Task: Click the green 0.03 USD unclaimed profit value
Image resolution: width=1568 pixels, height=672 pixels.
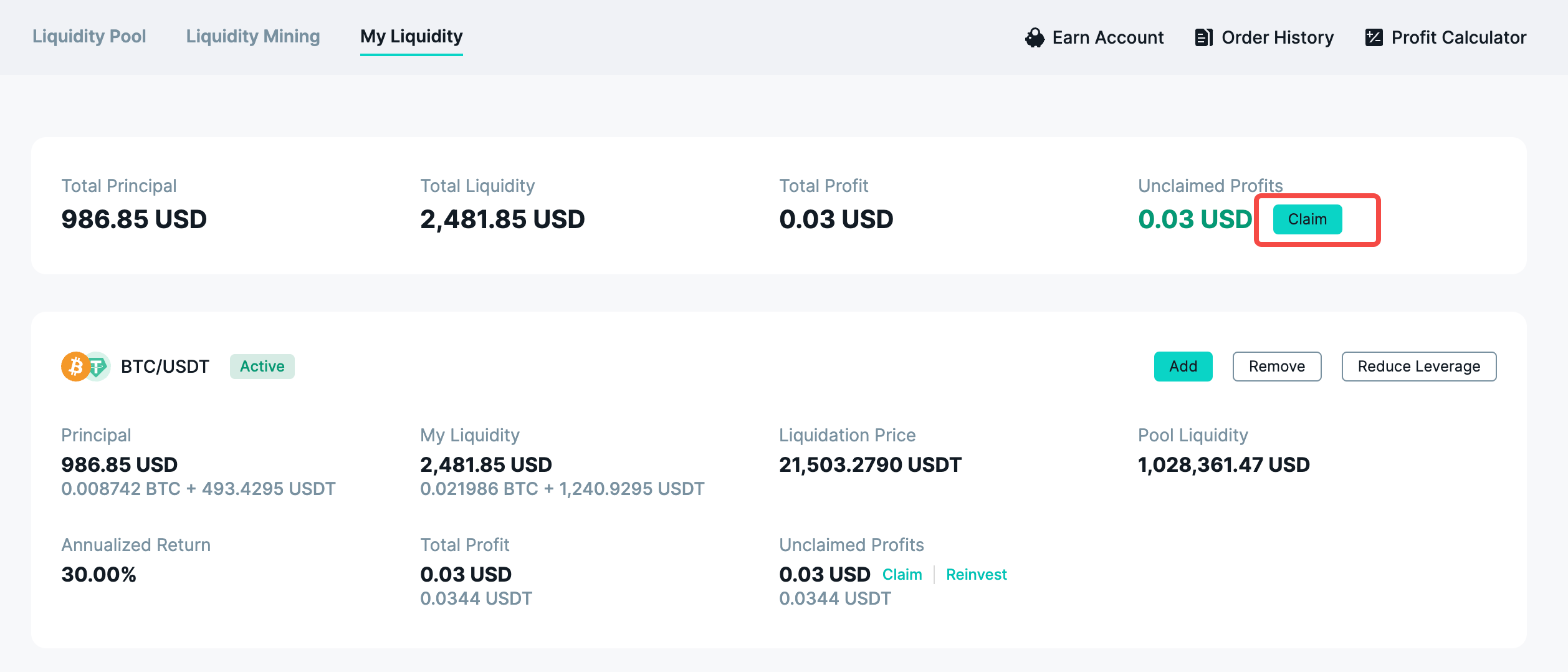Action: 1195,219
